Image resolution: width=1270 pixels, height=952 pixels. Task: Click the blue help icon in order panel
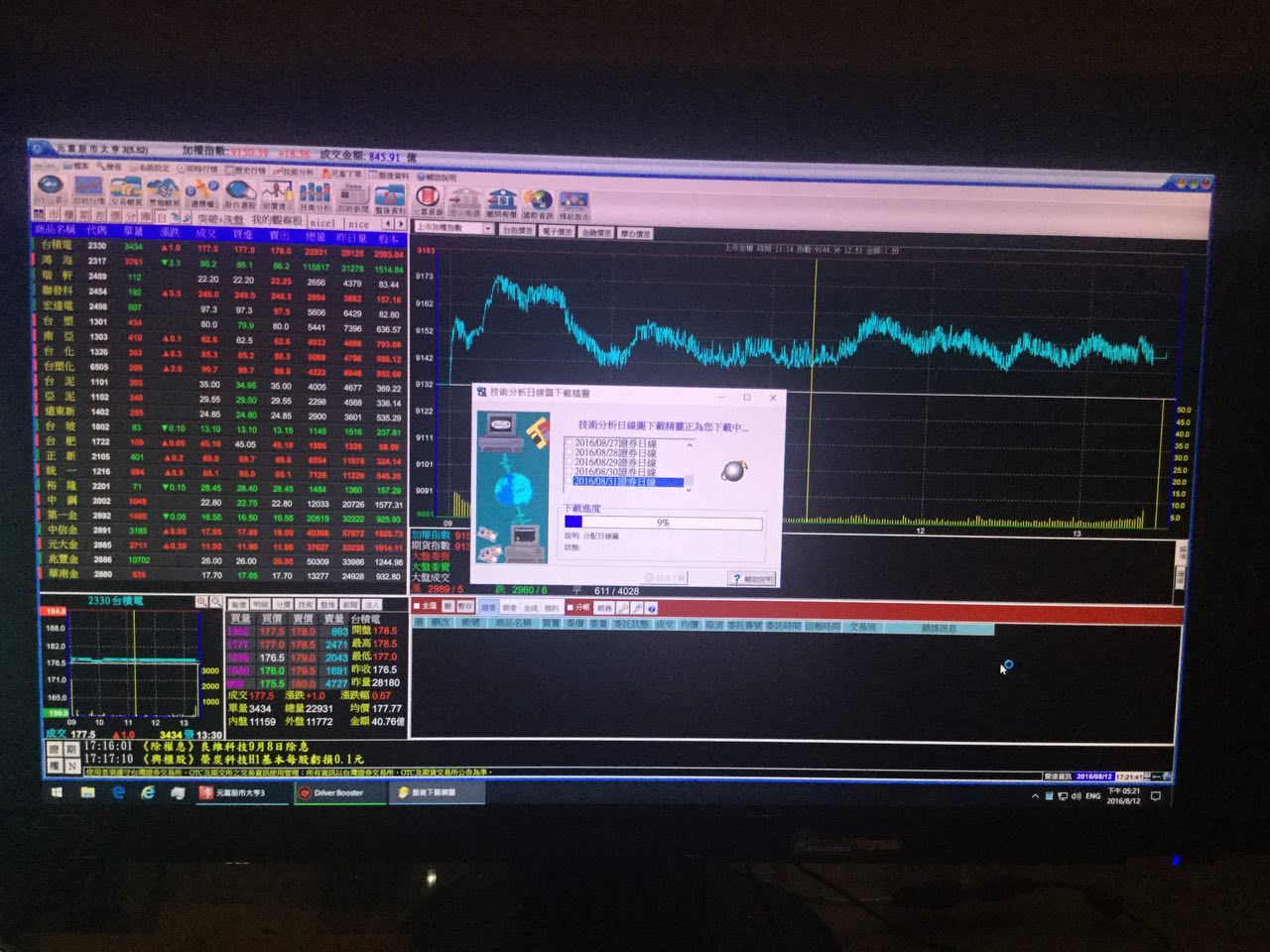[x=651, y=607]
